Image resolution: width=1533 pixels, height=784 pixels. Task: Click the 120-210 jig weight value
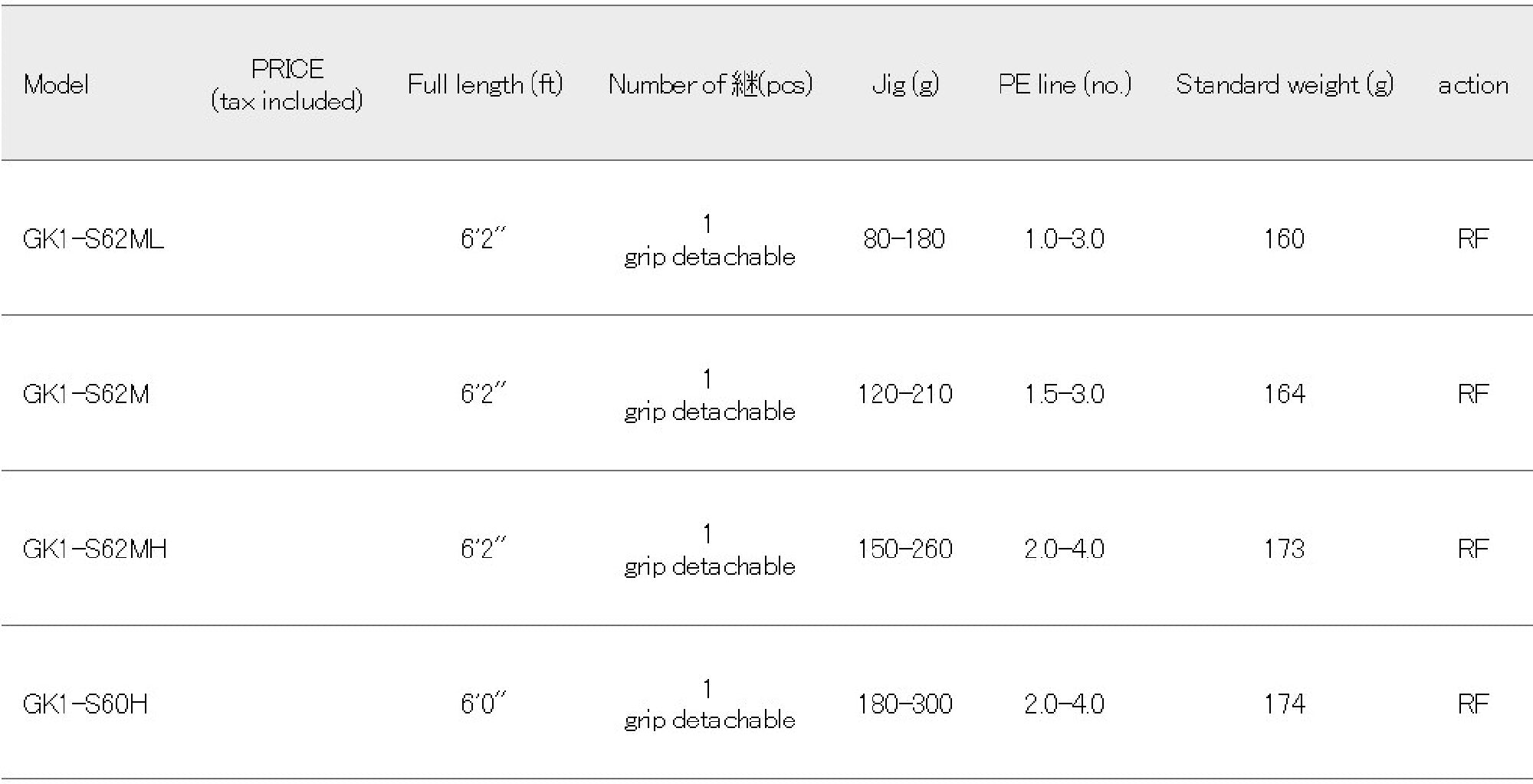[x=904, y=394]
